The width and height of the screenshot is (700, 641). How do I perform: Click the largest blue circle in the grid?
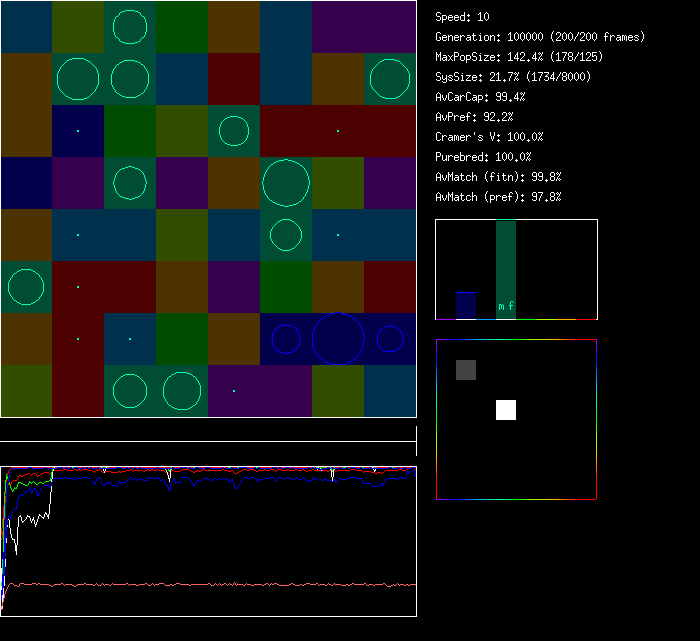(x=338, y=339)
